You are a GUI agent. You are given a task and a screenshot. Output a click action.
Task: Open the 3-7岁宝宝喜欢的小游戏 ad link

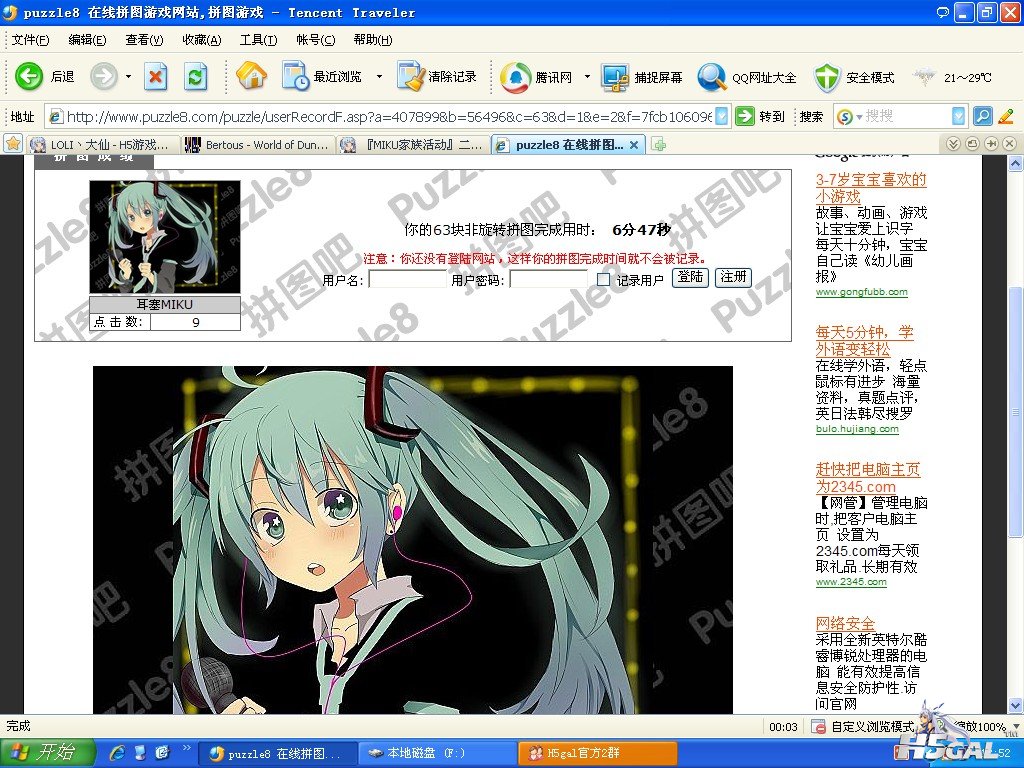[x=871, y=187]
